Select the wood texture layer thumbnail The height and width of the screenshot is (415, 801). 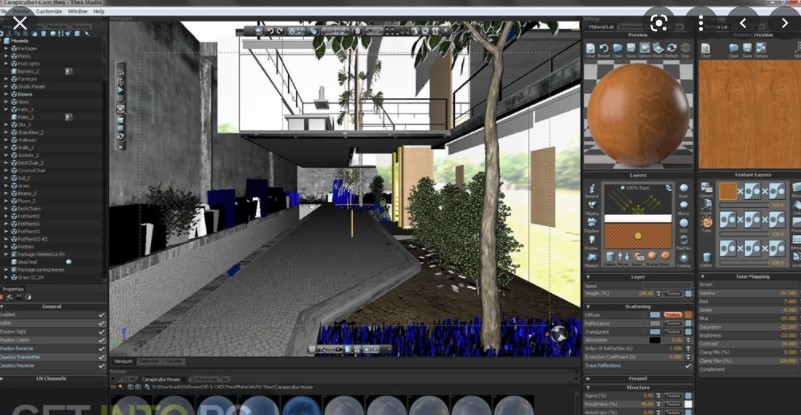(728, 191)
